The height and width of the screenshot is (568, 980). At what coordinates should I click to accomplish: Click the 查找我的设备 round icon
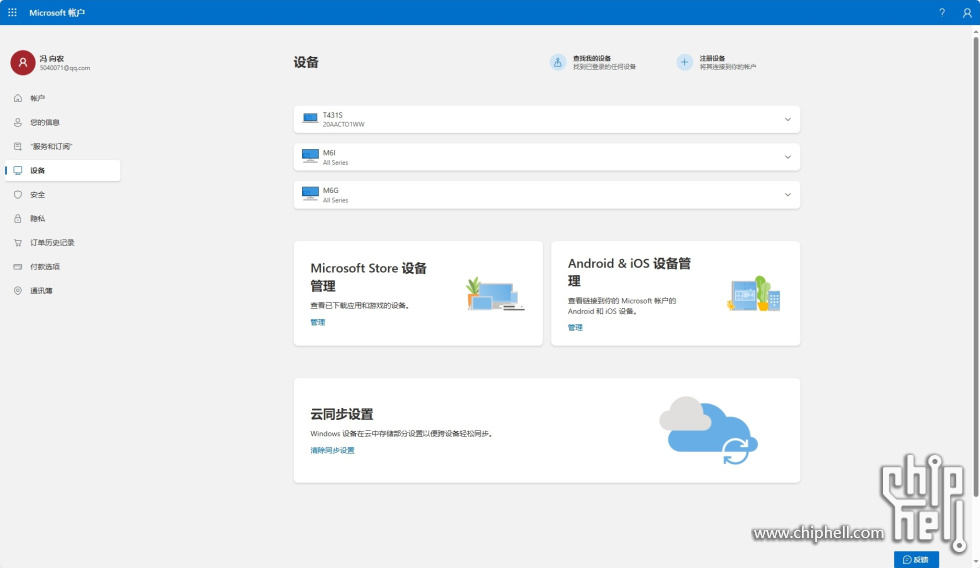[x=558, y=62]
